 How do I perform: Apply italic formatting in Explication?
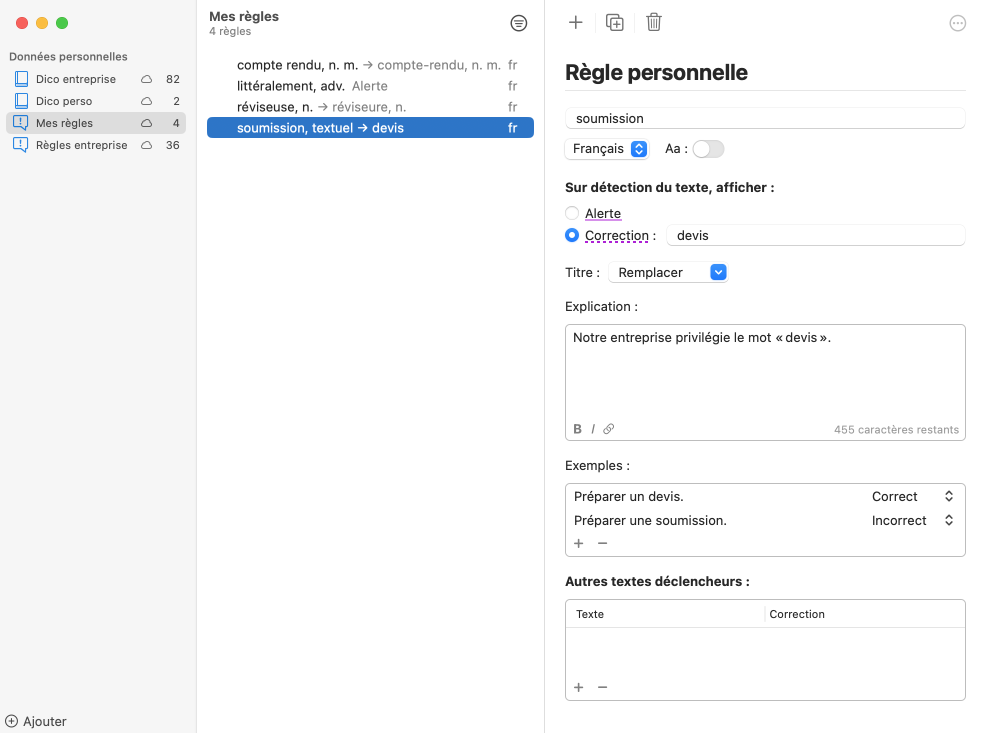coord(593,429)
